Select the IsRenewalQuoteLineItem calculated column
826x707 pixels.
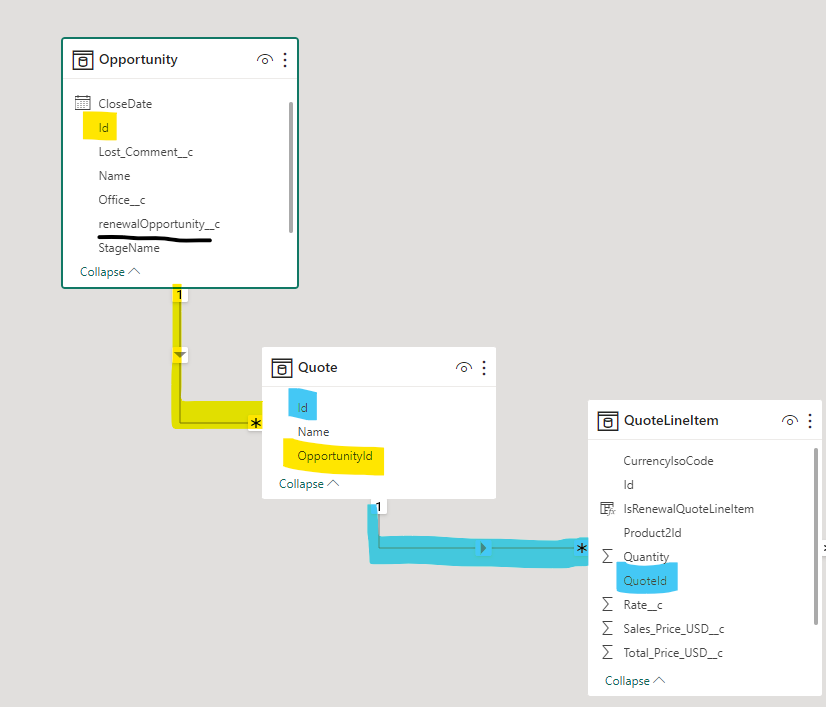689,509
